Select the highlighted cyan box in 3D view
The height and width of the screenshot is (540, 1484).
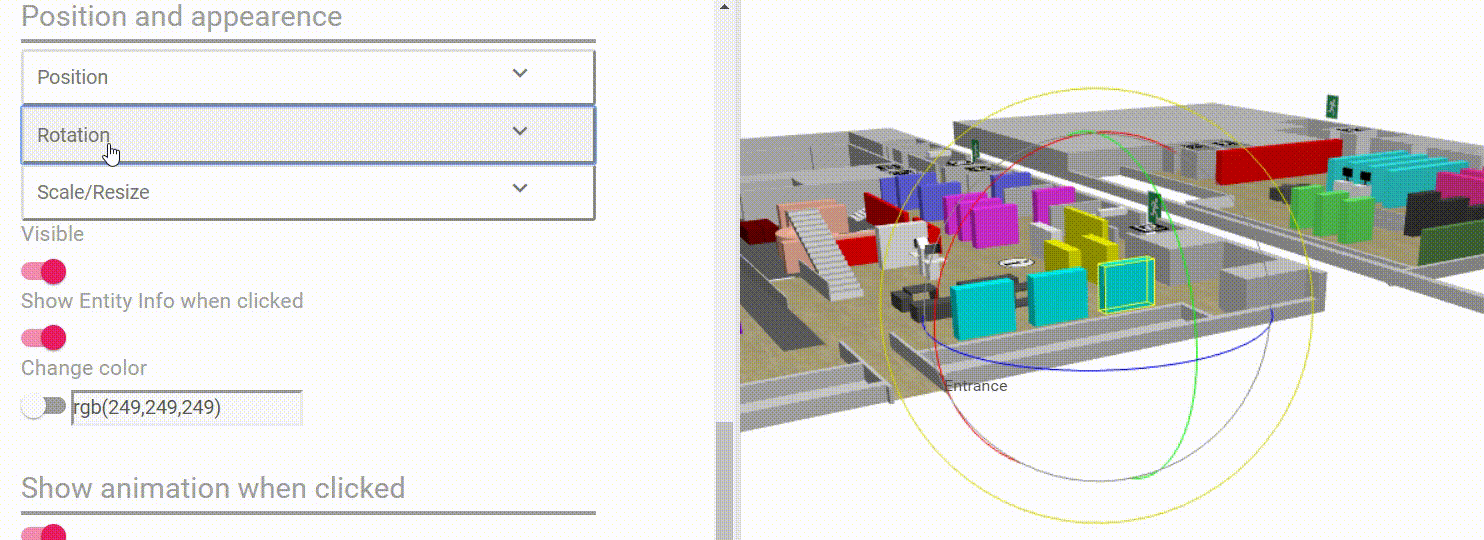pyautogui.click(x=1126, y=285)
